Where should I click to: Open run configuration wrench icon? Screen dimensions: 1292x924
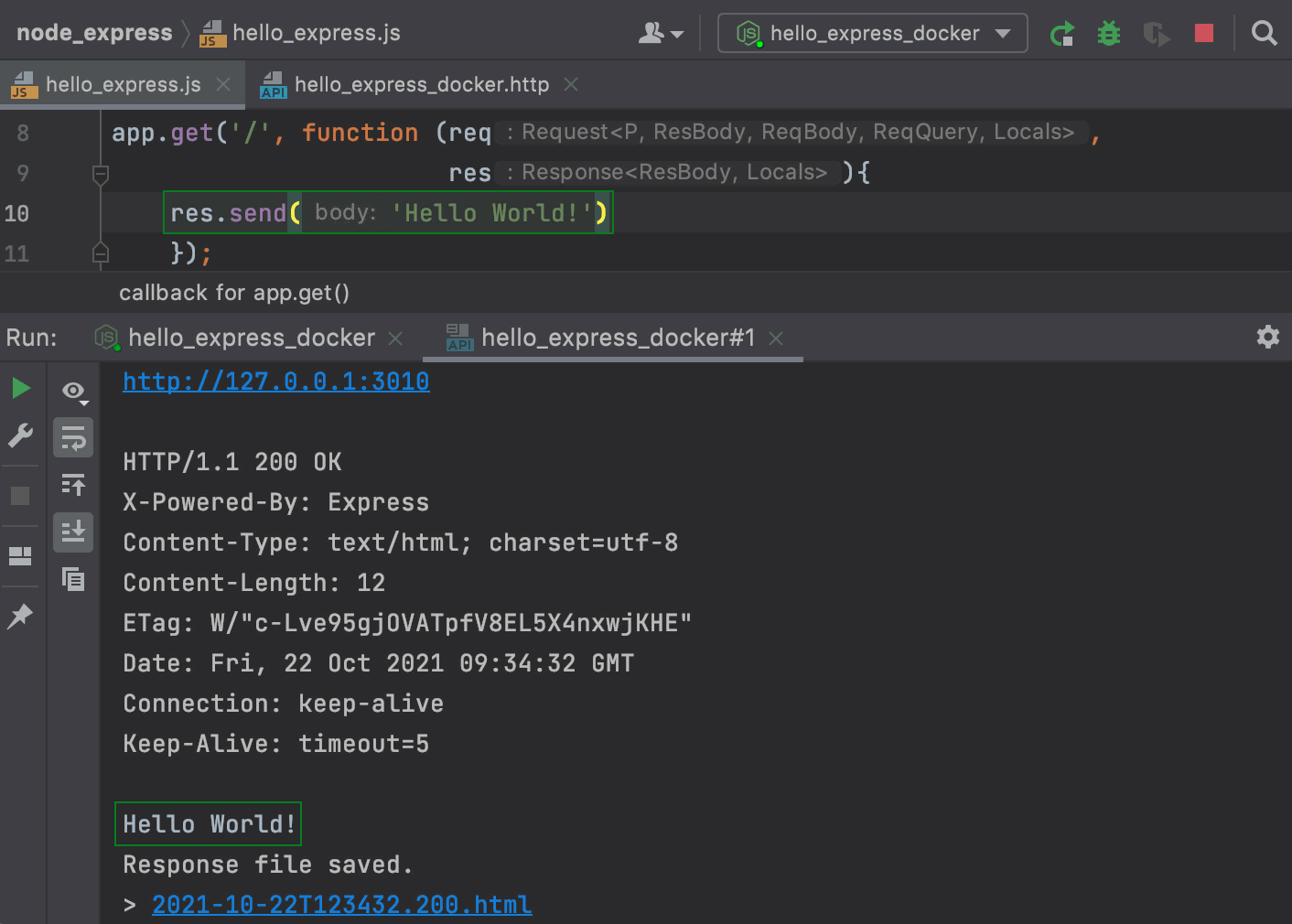pos(21,435)
